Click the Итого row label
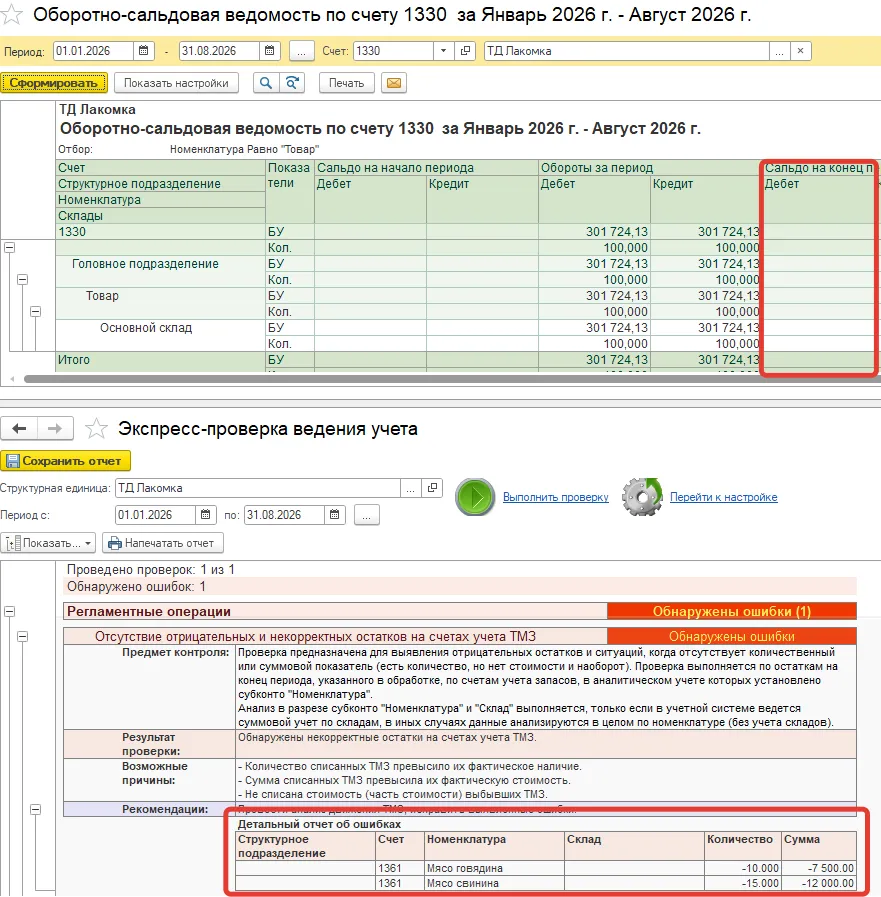Screen dimensions: 881x897 (x=74, y=360)
